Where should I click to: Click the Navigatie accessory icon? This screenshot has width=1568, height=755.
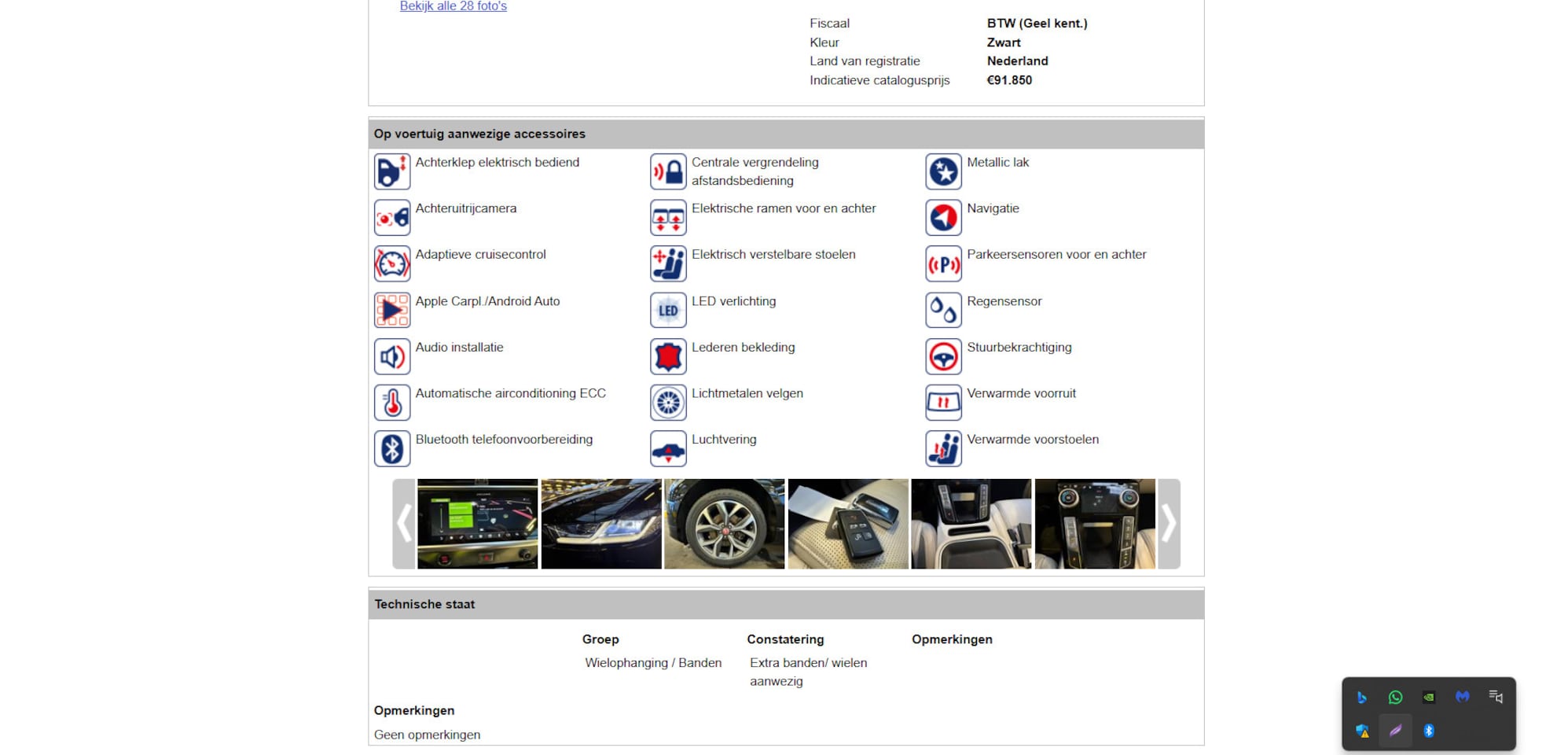point(943,218)
